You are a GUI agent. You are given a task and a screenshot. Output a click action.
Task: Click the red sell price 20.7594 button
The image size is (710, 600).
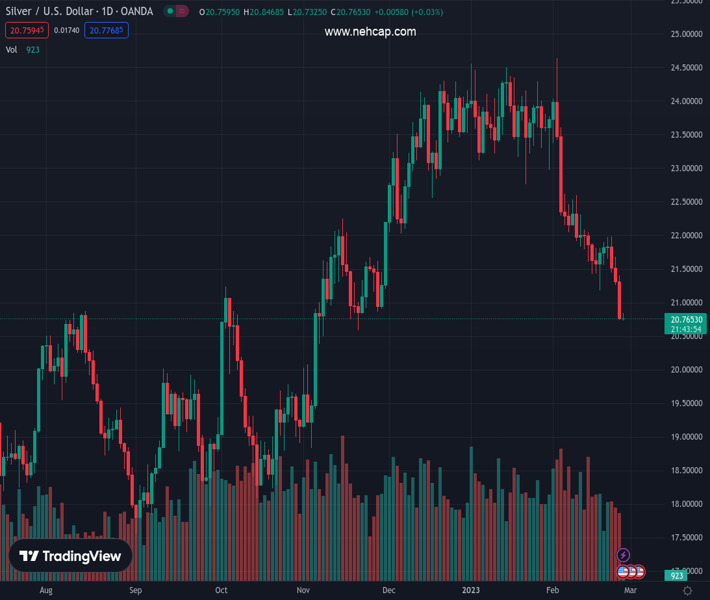click(27, 30)
